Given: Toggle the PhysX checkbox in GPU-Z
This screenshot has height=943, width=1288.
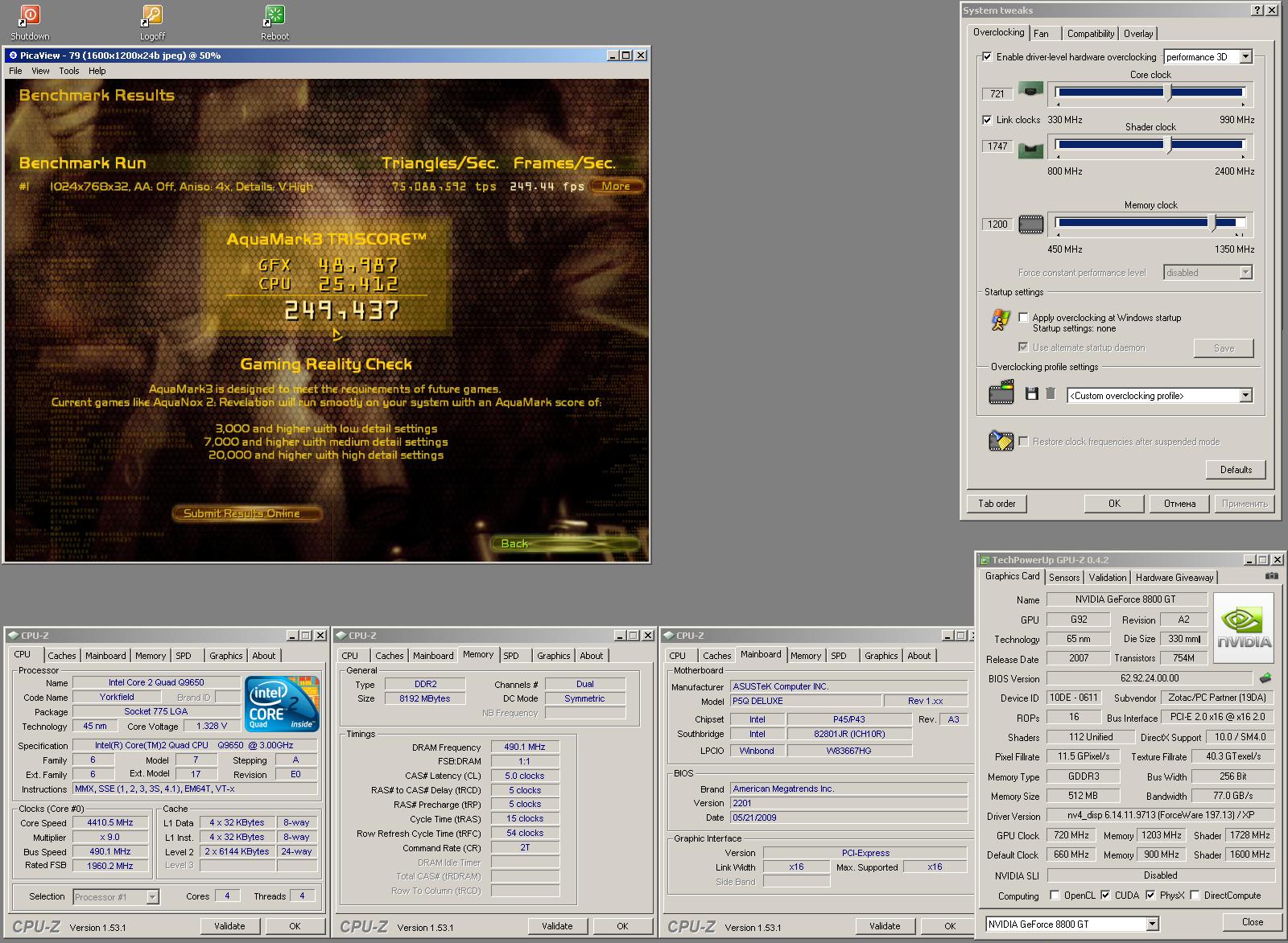Looking at the screenshot, I should (1150, 896).
